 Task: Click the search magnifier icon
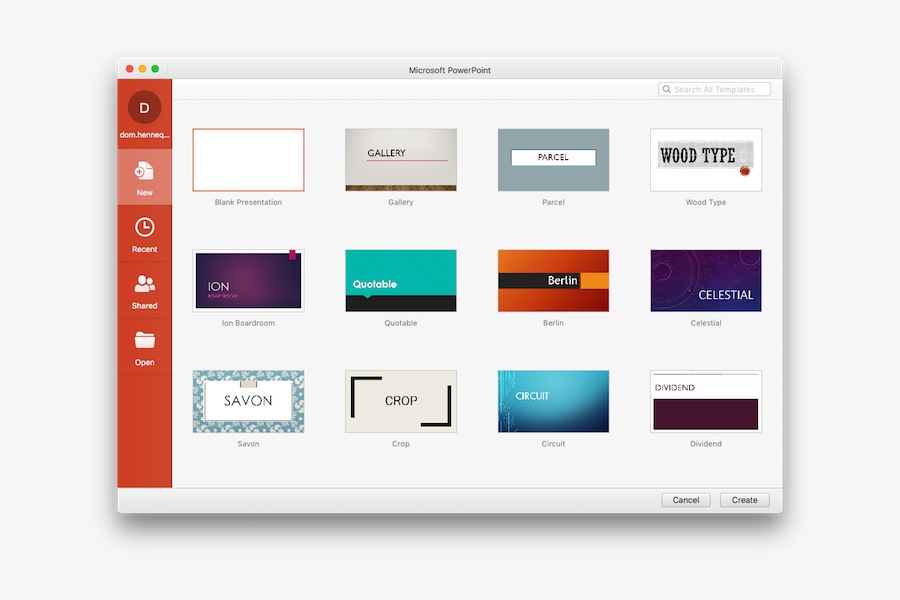click(x=667, y=89)
